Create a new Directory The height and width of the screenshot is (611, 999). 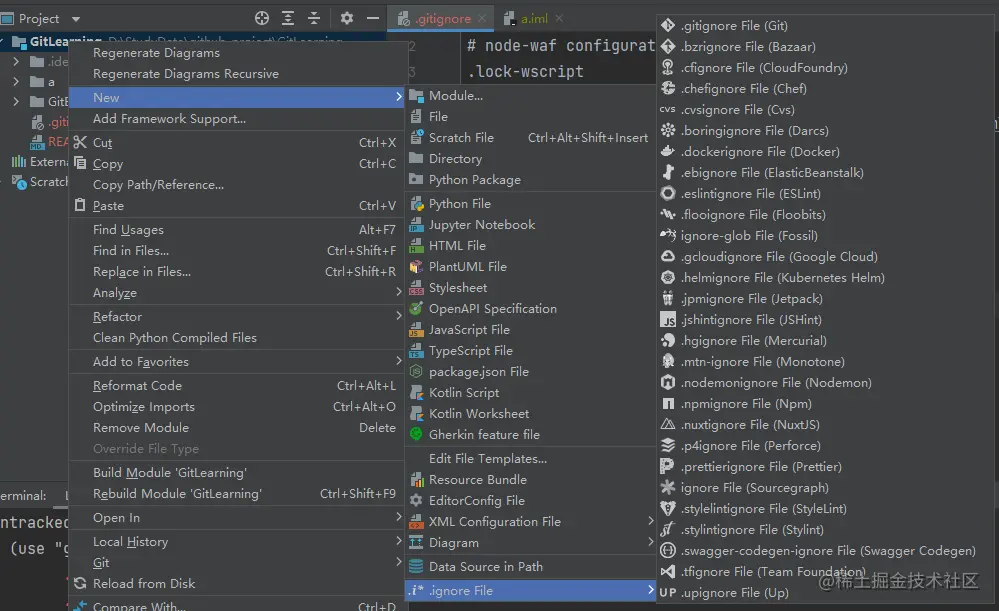[x=531, y=159]
